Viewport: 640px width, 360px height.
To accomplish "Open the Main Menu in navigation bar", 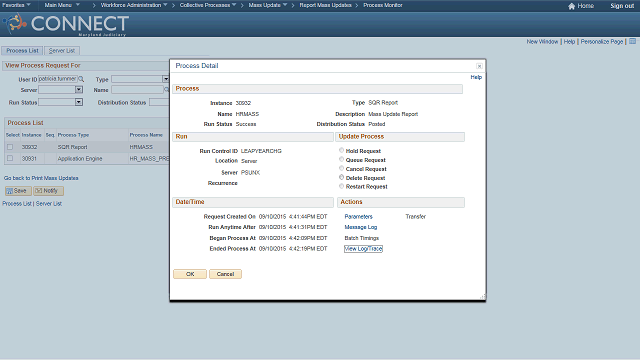I will 62,5.
